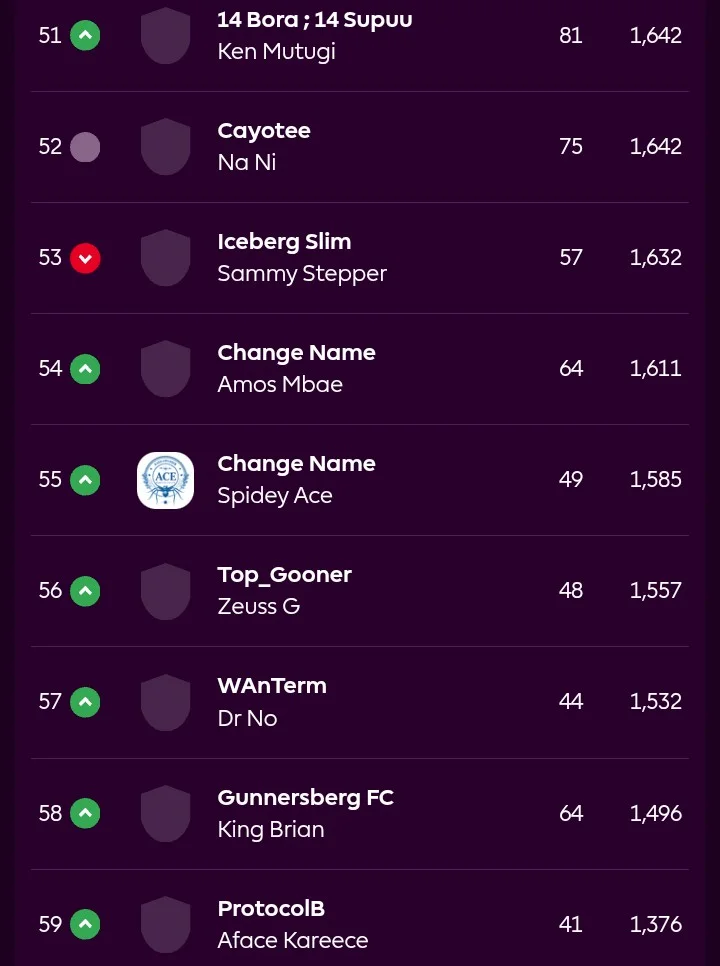
Task: Click the shield badge beside Iceberg Slim
Action: click(x=165, y=258)
